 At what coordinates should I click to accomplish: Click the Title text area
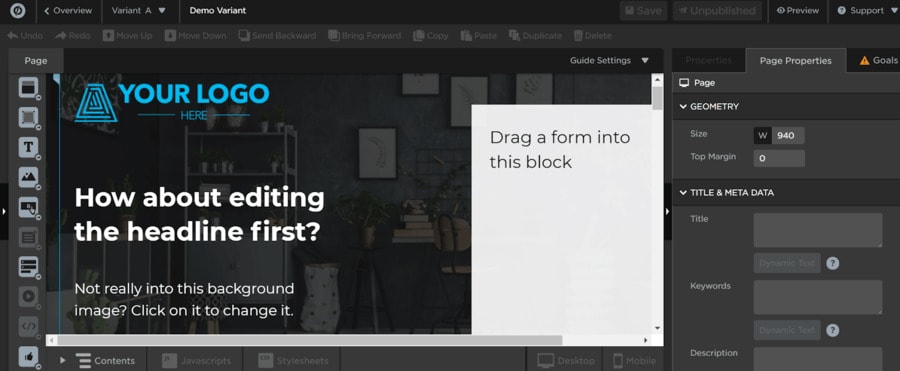coord(818,230)
